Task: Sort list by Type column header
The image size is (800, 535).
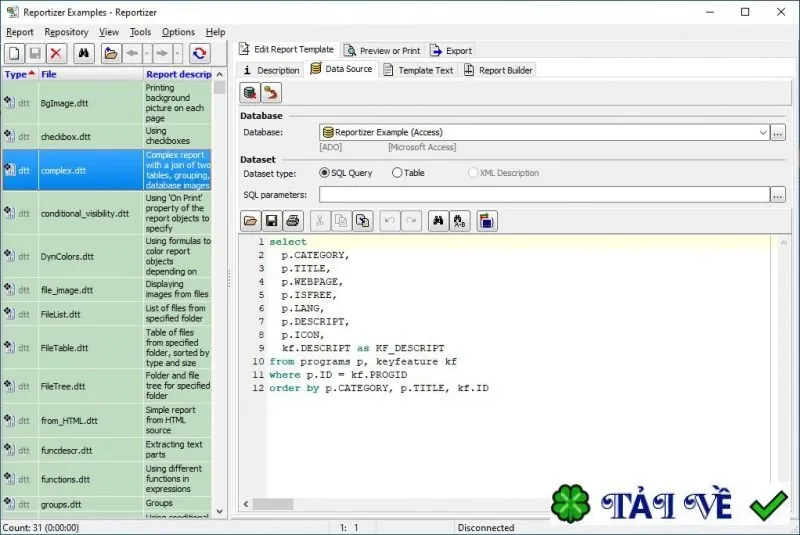Action: pos(19,74)
